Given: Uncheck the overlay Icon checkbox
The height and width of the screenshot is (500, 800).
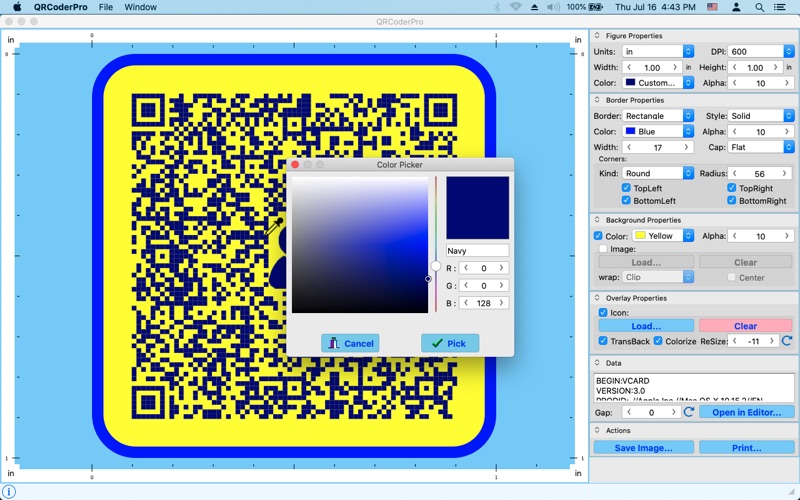Looking at the screenshot, I should [x=603, y=312].
